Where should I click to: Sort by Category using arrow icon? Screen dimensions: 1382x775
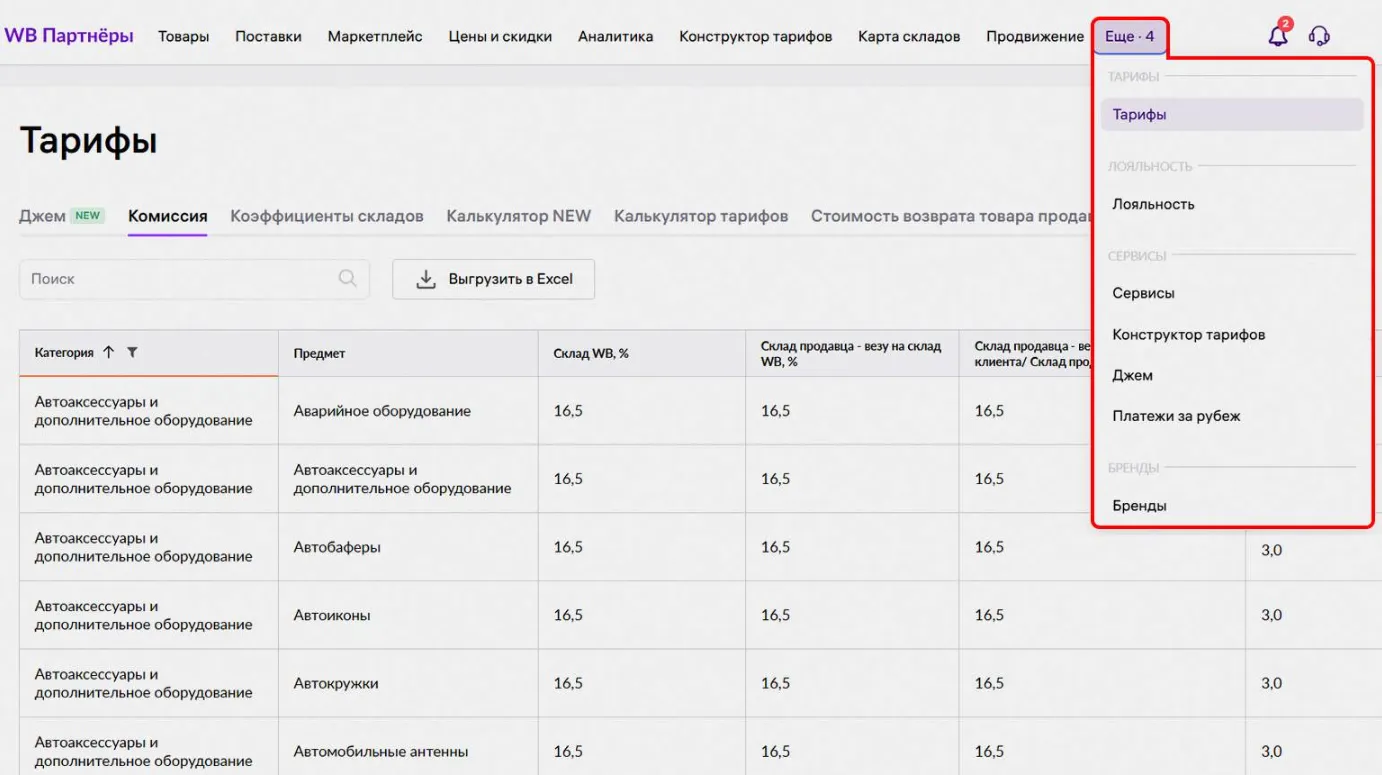point(109,353)
